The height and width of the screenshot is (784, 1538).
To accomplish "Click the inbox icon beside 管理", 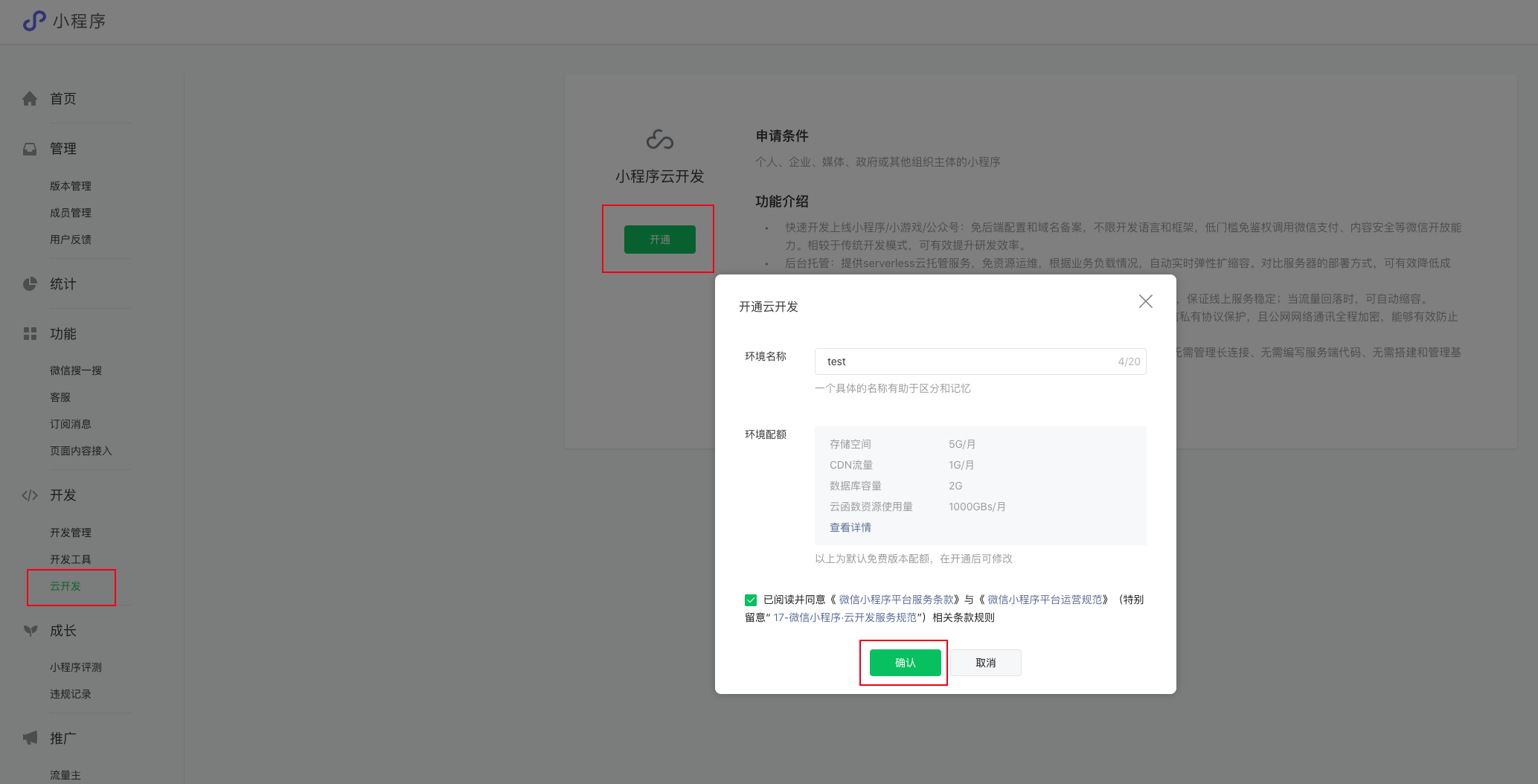I will [x=30, y=149].
